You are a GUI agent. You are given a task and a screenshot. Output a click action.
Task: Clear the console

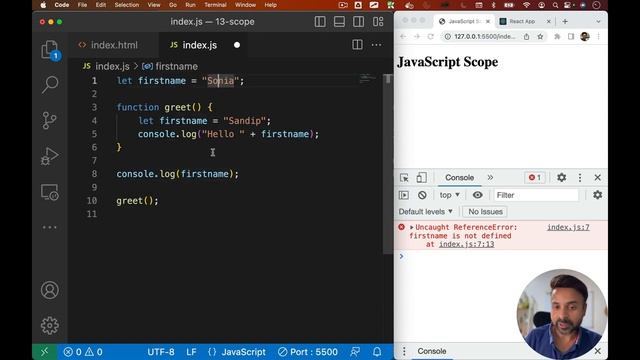point(422,195)
